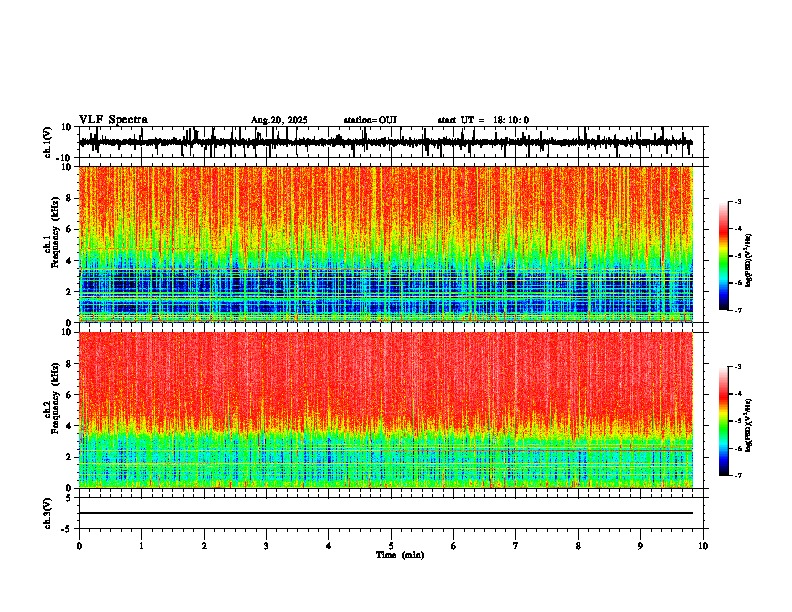792x612 pixels.
Task: Click the "2" kHz tick on ch.2 spectrogram axis
Action: click(70, 457)
